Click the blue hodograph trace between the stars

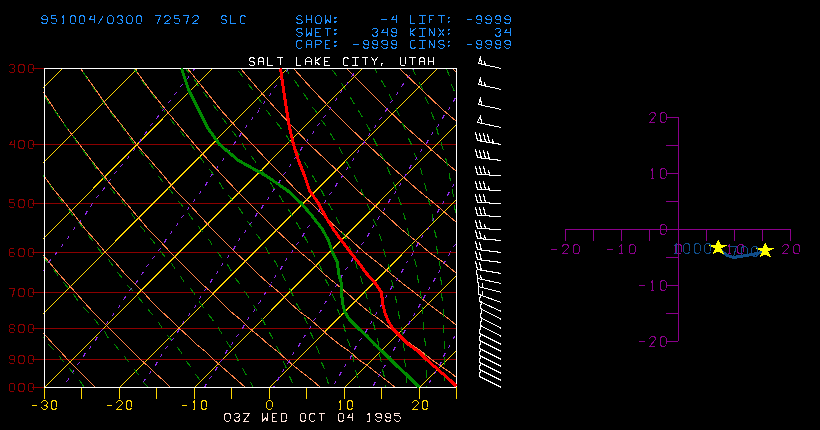click(738, 256)
